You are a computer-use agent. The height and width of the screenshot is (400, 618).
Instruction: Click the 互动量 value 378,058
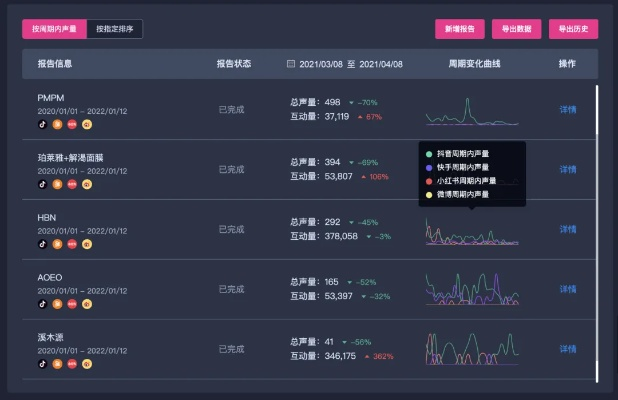click(341, 236)
